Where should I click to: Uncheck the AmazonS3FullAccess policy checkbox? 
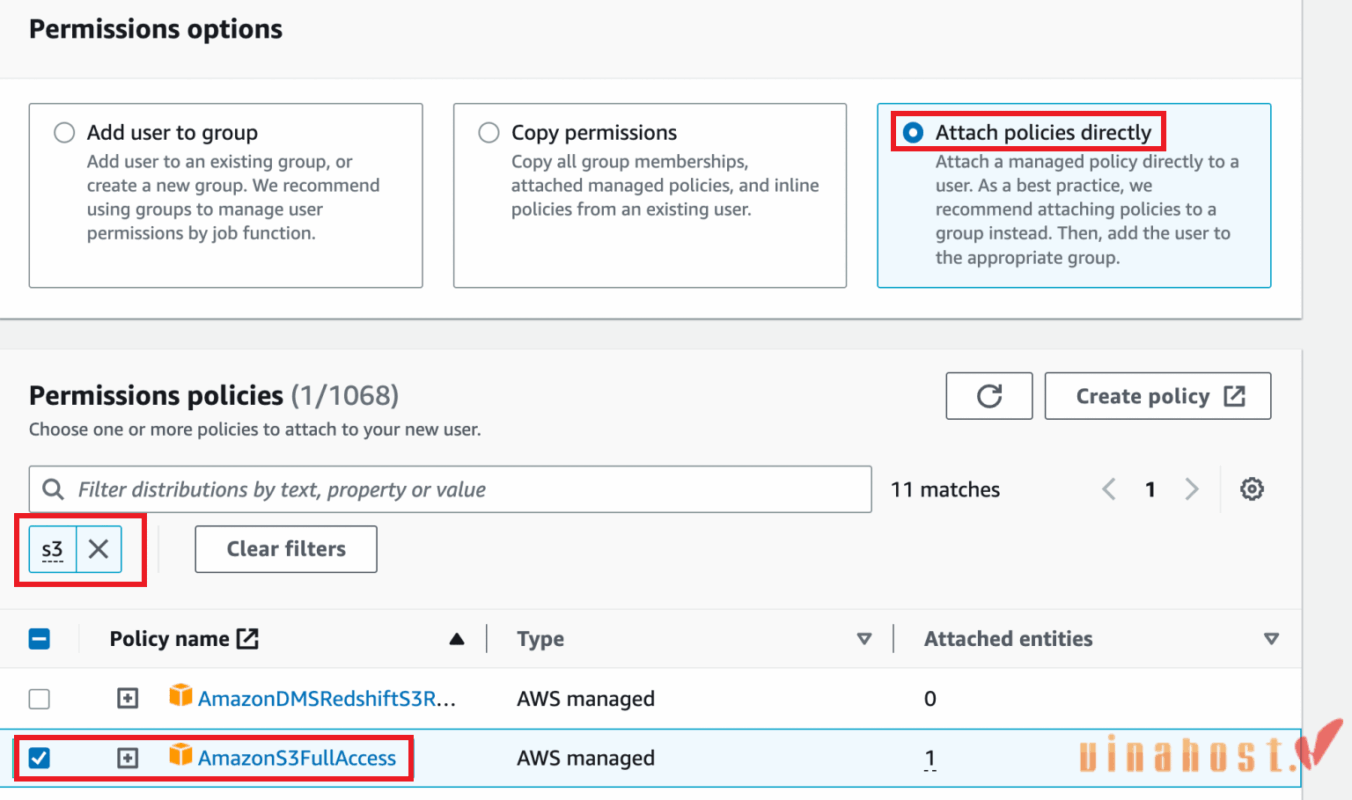point(39,758)
